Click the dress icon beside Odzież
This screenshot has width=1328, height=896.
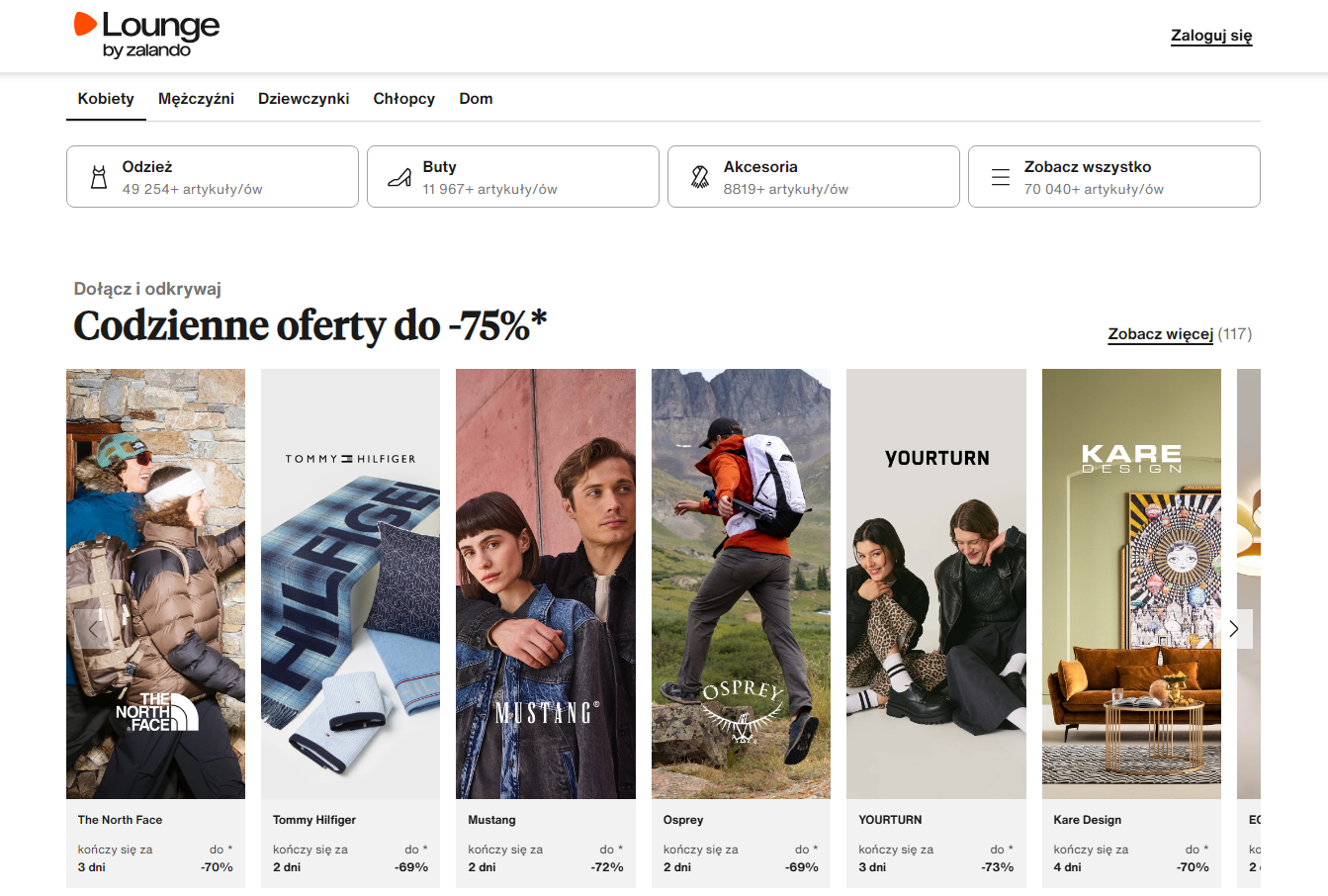[x=99, y=177]
